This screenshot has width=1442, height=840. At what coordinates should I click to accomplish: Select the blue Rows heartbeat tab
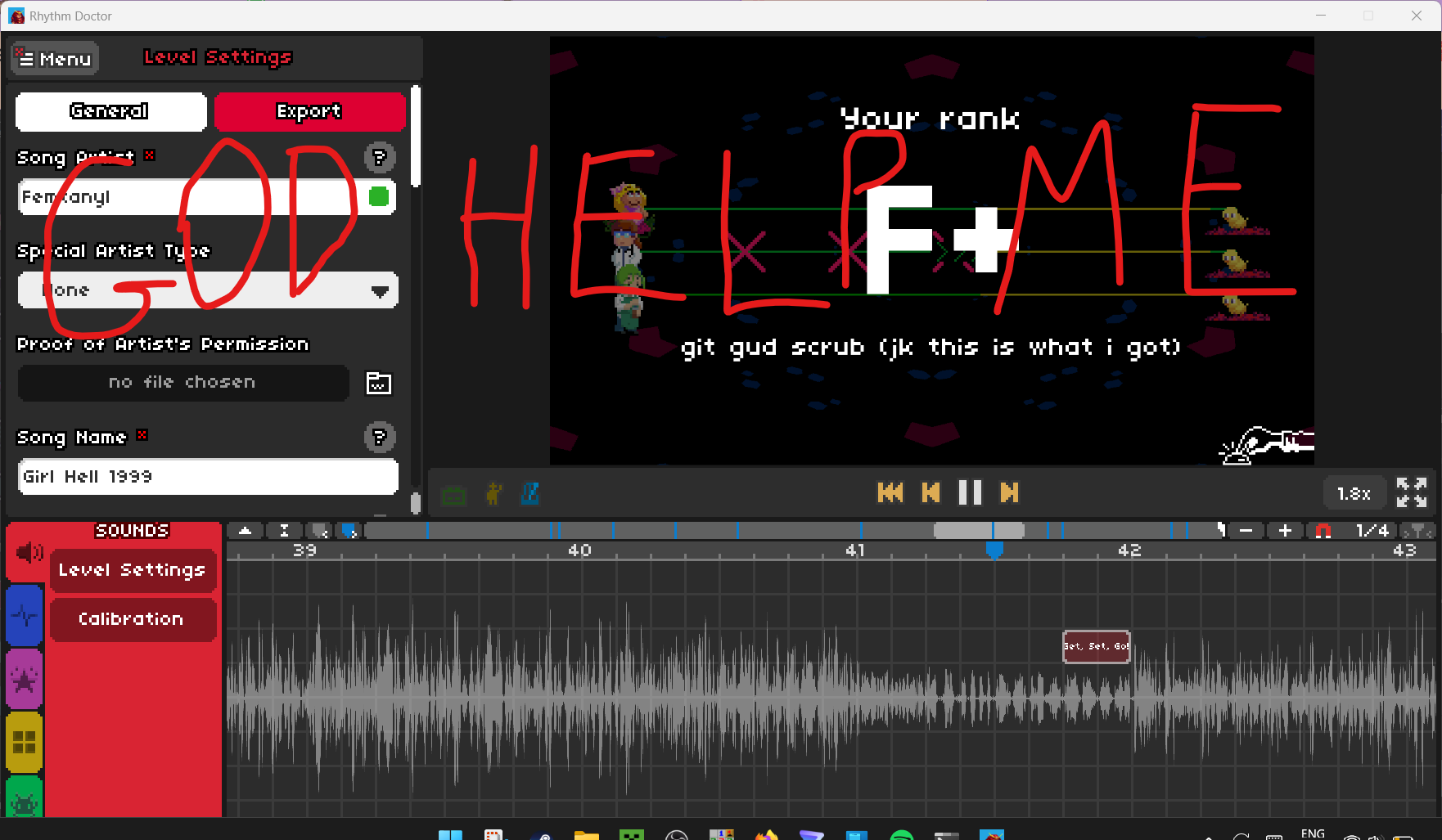[x=25, y=615]
